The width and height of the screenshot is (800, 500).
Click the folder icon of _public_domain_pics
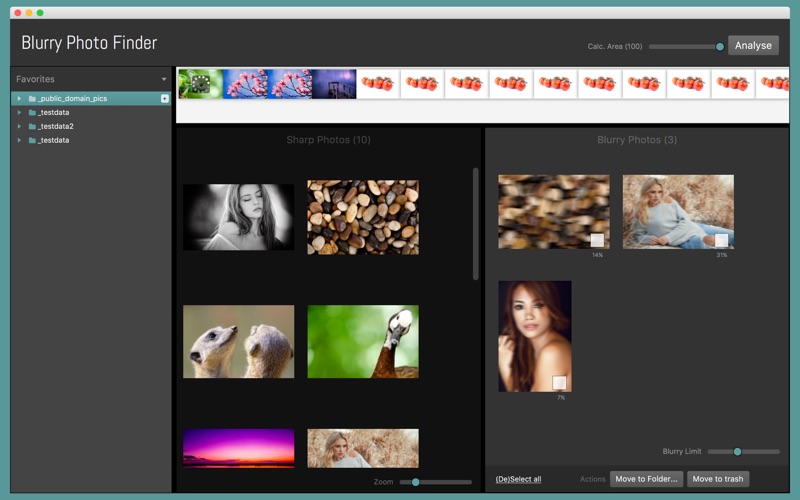coord(32,99)
